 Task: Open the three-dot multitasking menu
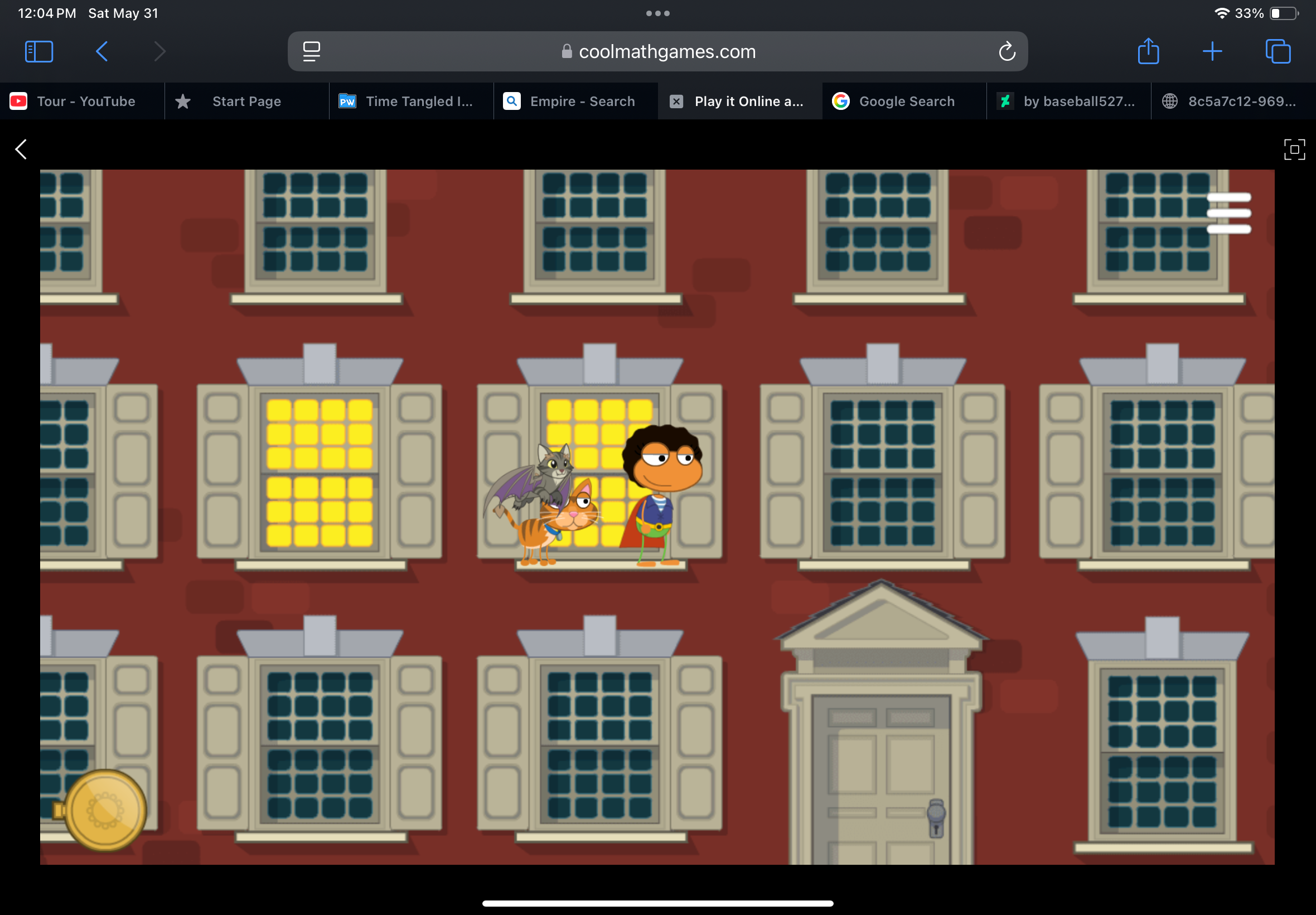point(657,13)
